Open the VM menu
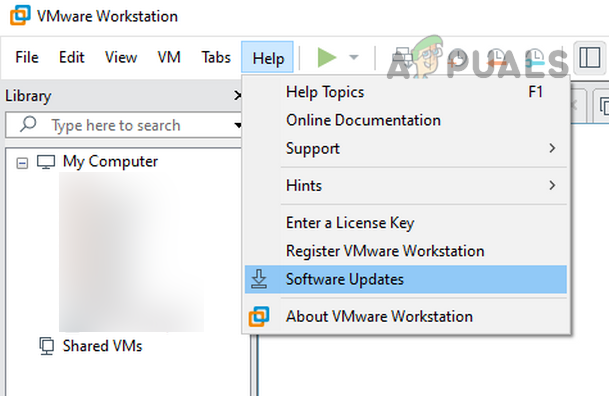Viewport: 609px width, 396px height. click(x=169, y=57)
